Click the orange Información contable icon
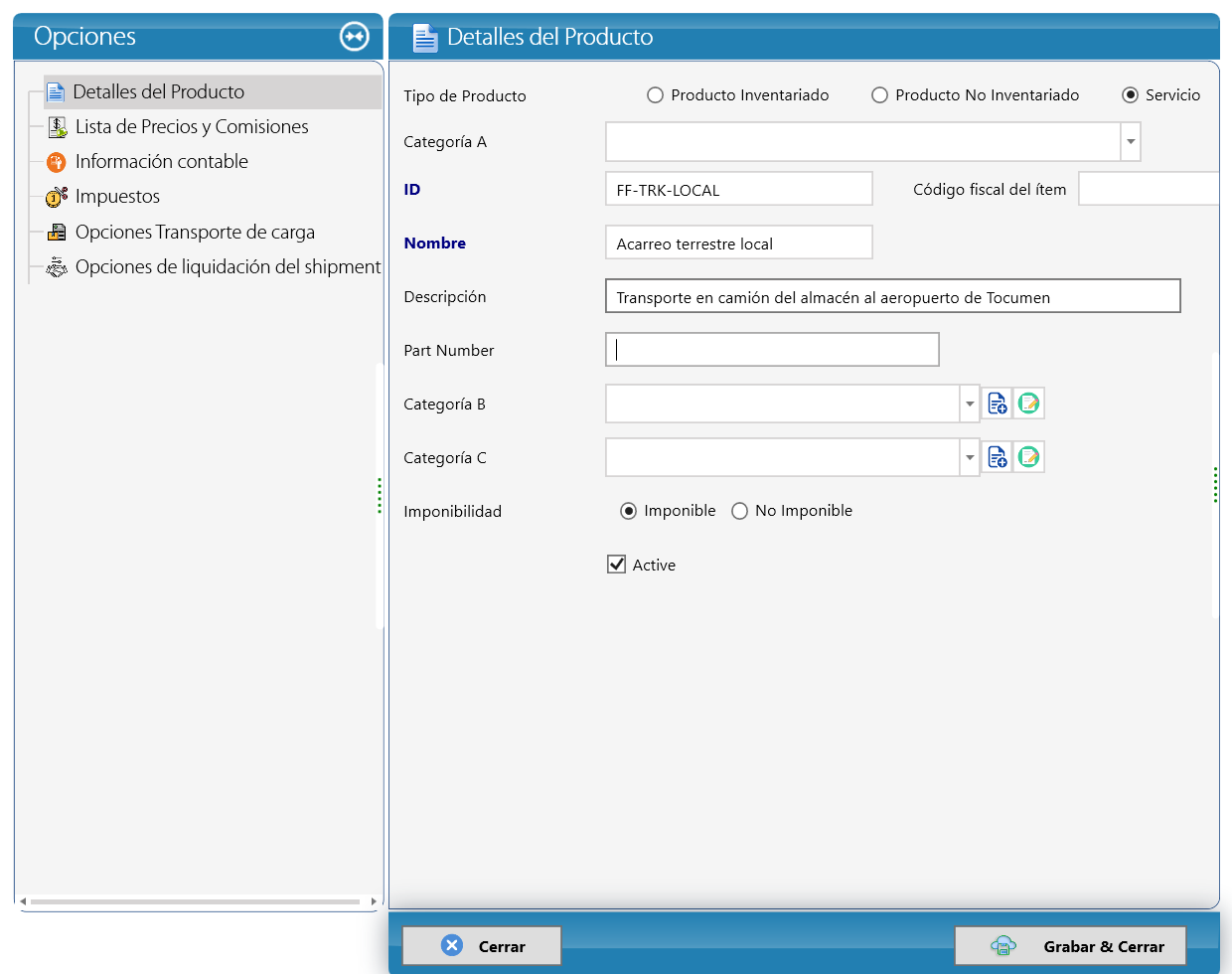 57,162
